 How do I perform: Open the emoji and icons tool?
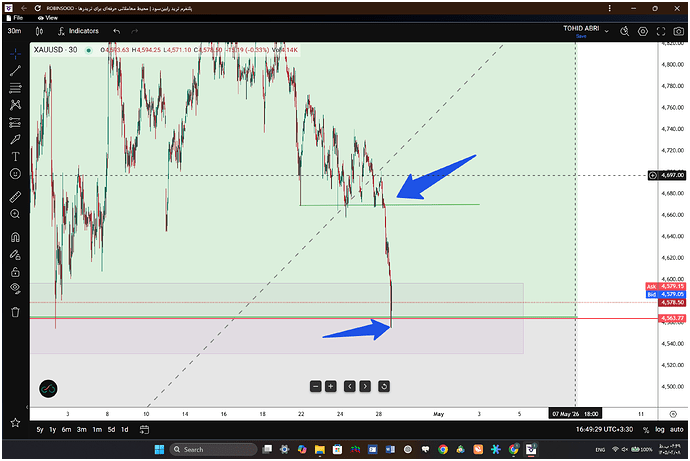[15, 174]
